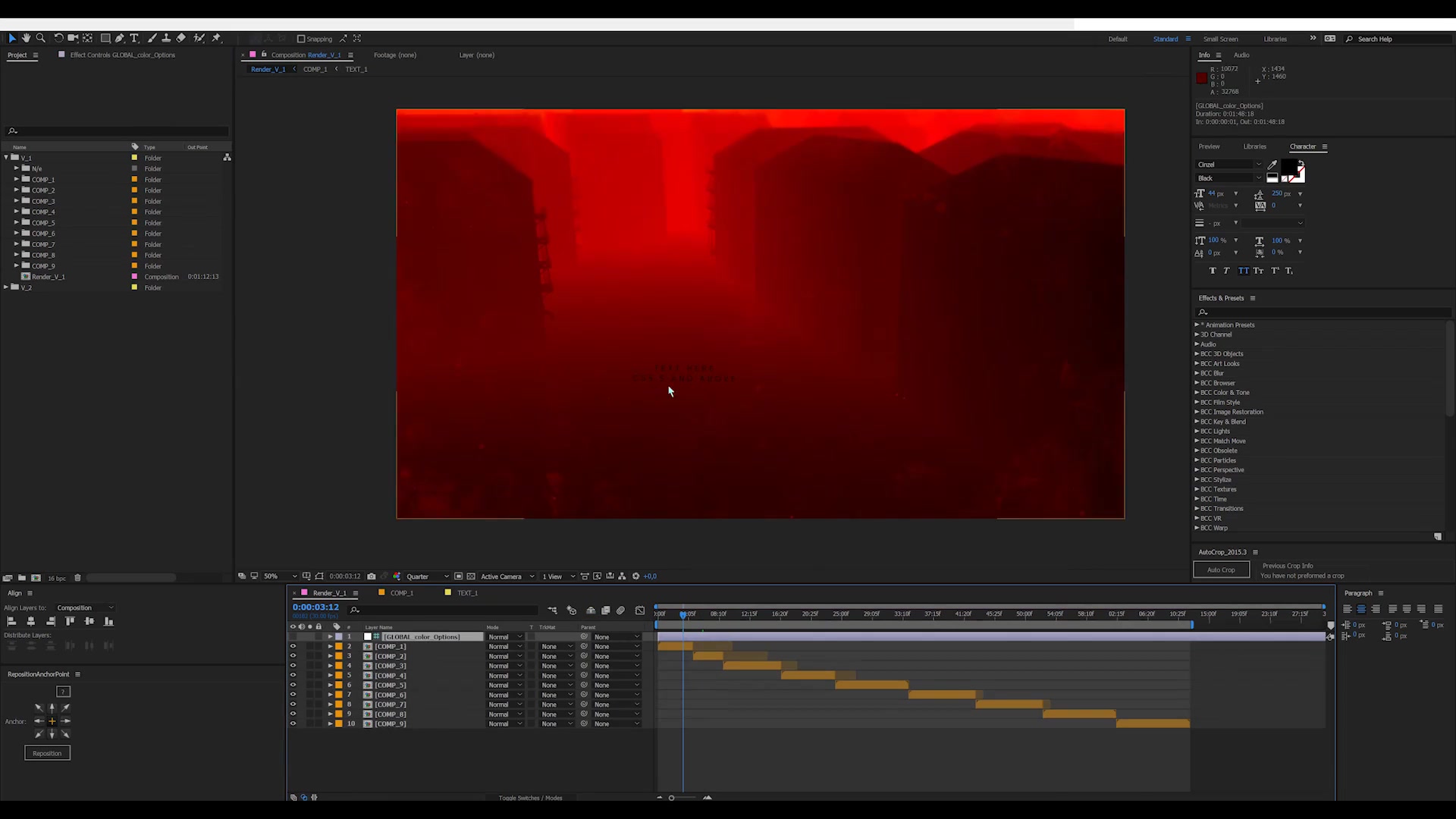Image resolution: width=1456 pixels, height=819 pixels.
Task: Switch to the Audio panel tab
Action: click(x=1241, y=55)
